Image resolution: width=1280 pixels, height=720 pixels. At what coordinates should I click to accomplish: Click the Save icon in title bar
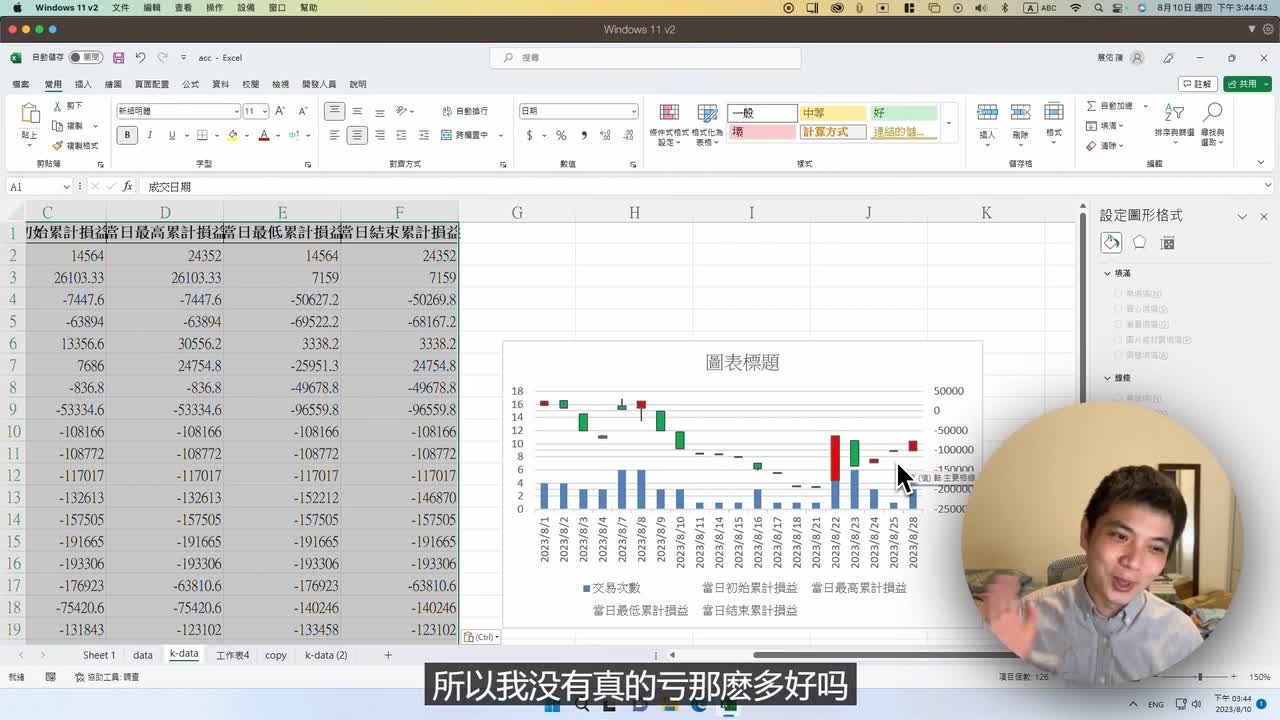(118, 58)
